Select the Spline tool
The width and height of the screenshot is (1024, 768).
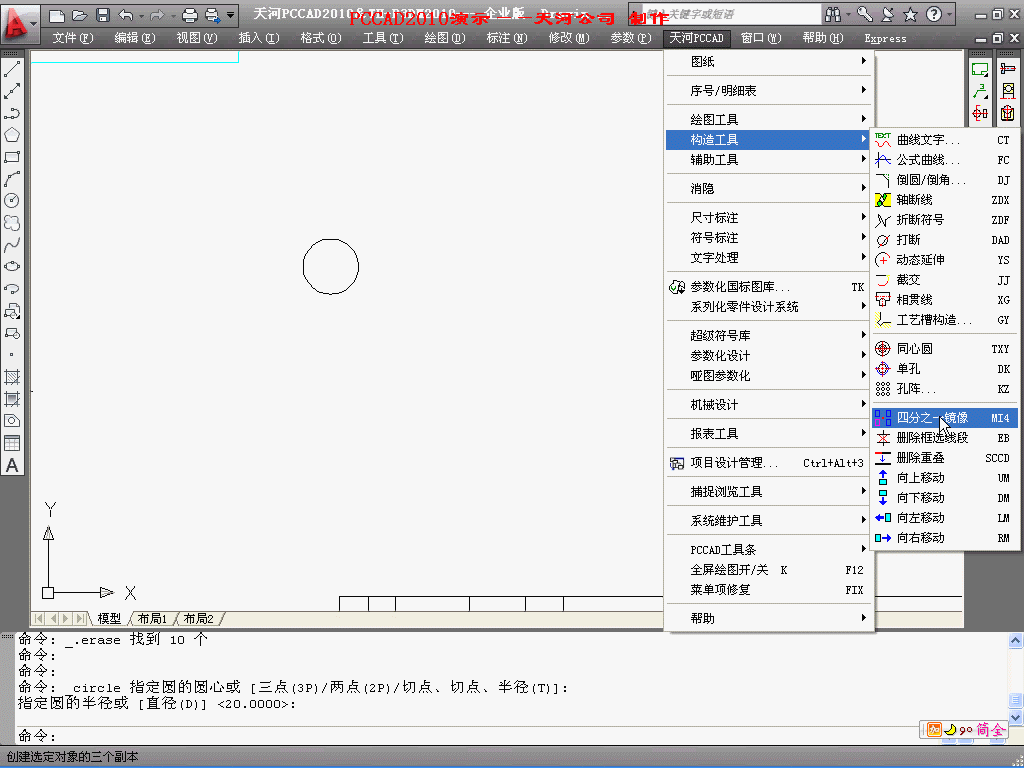12,245
